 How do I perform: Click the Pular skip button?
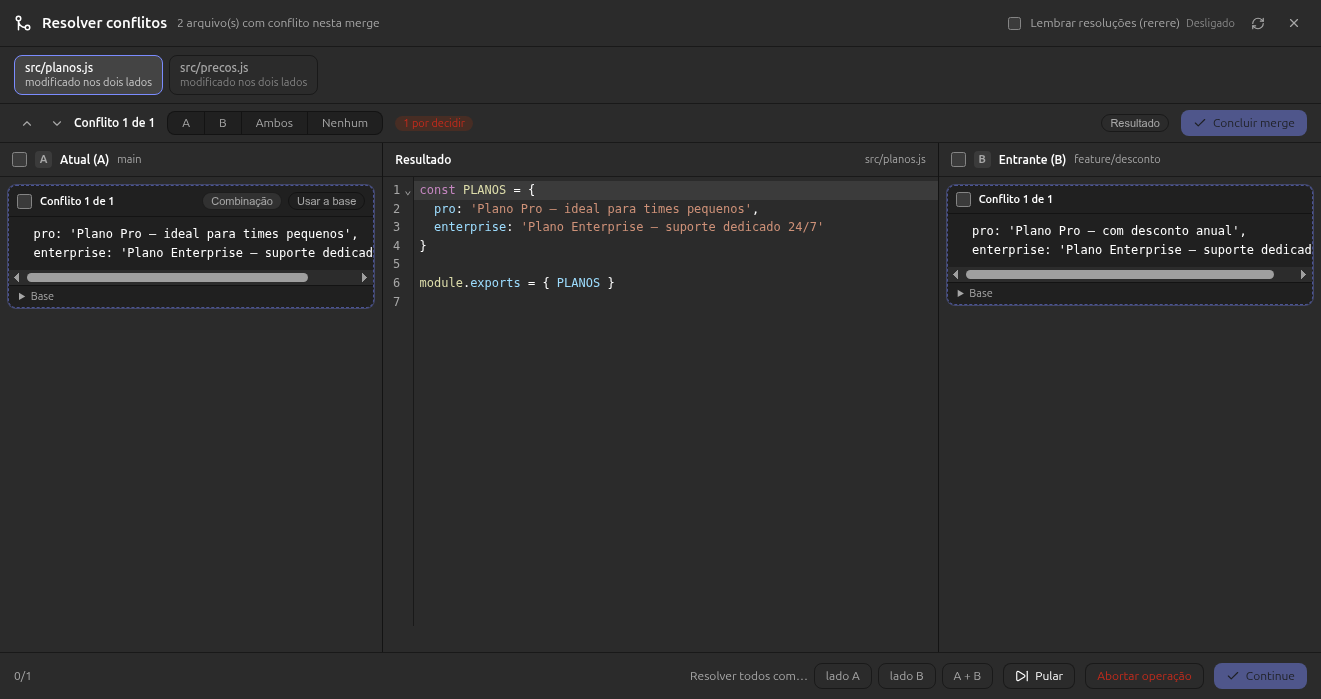pos(1039,676)
